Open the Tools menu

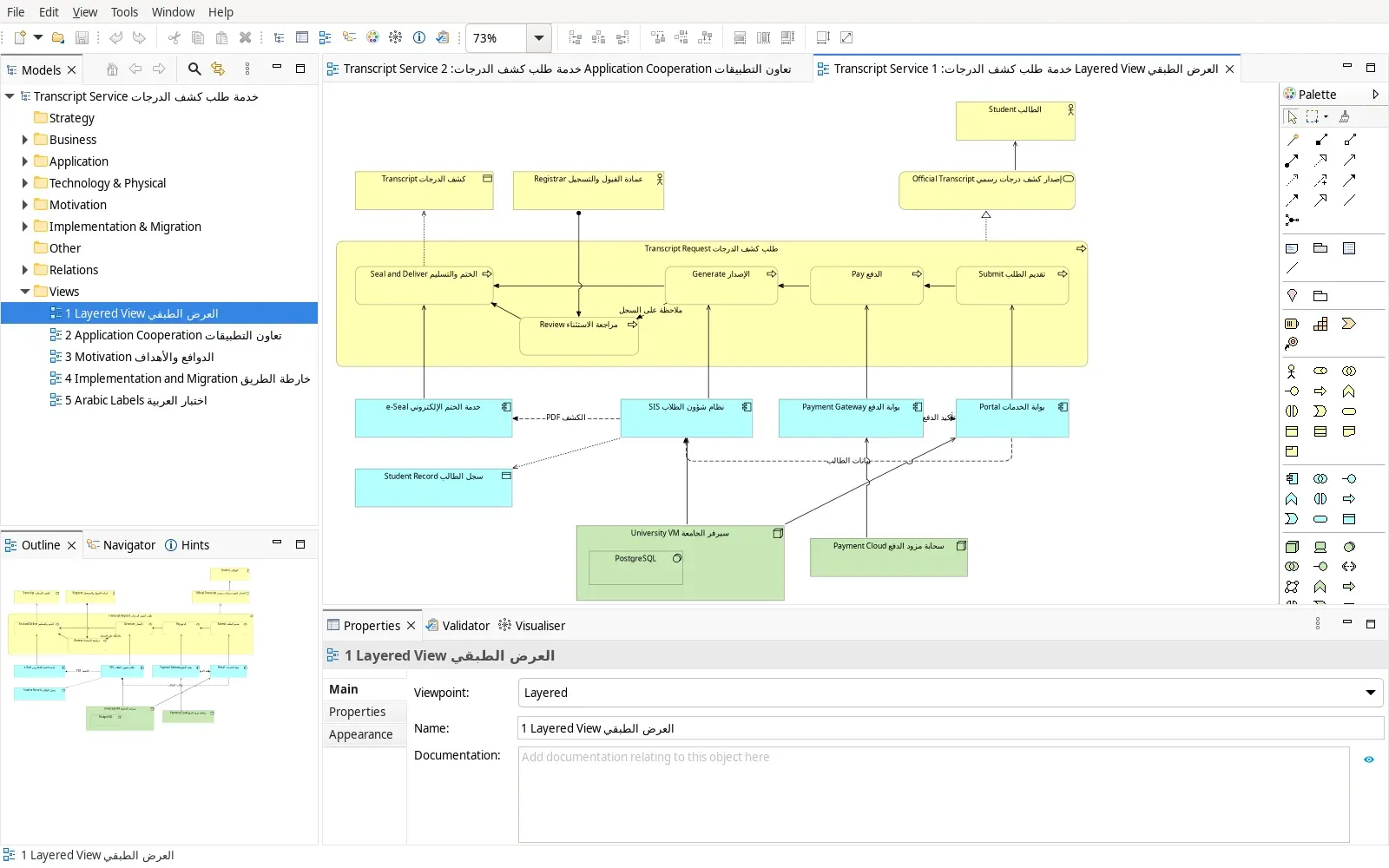click(x=124, y=12)
